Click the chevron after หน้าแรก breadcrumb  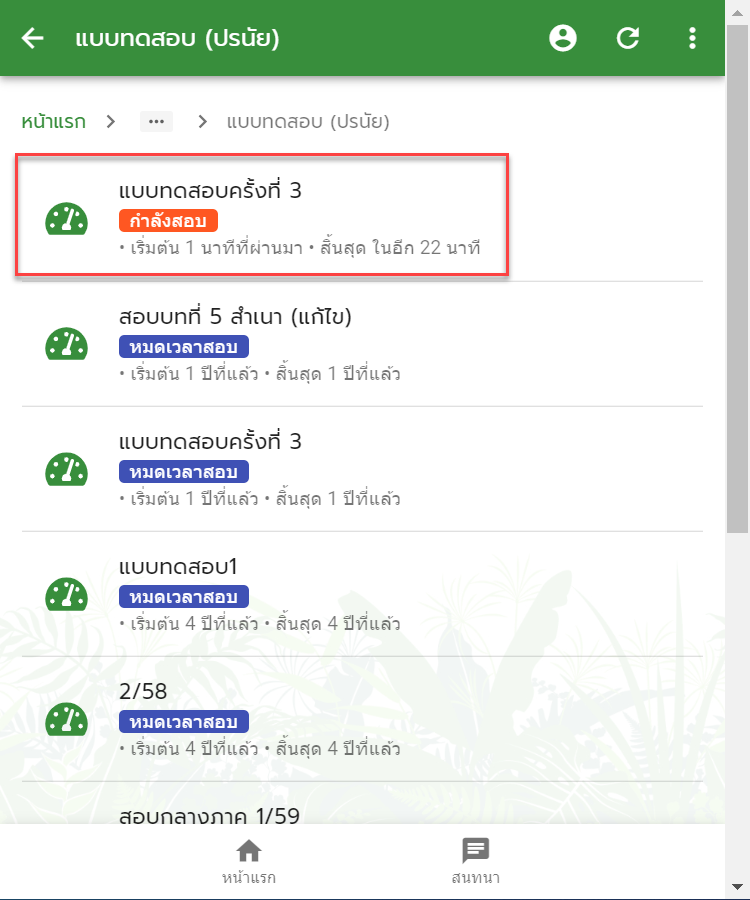tap(111, 122)
